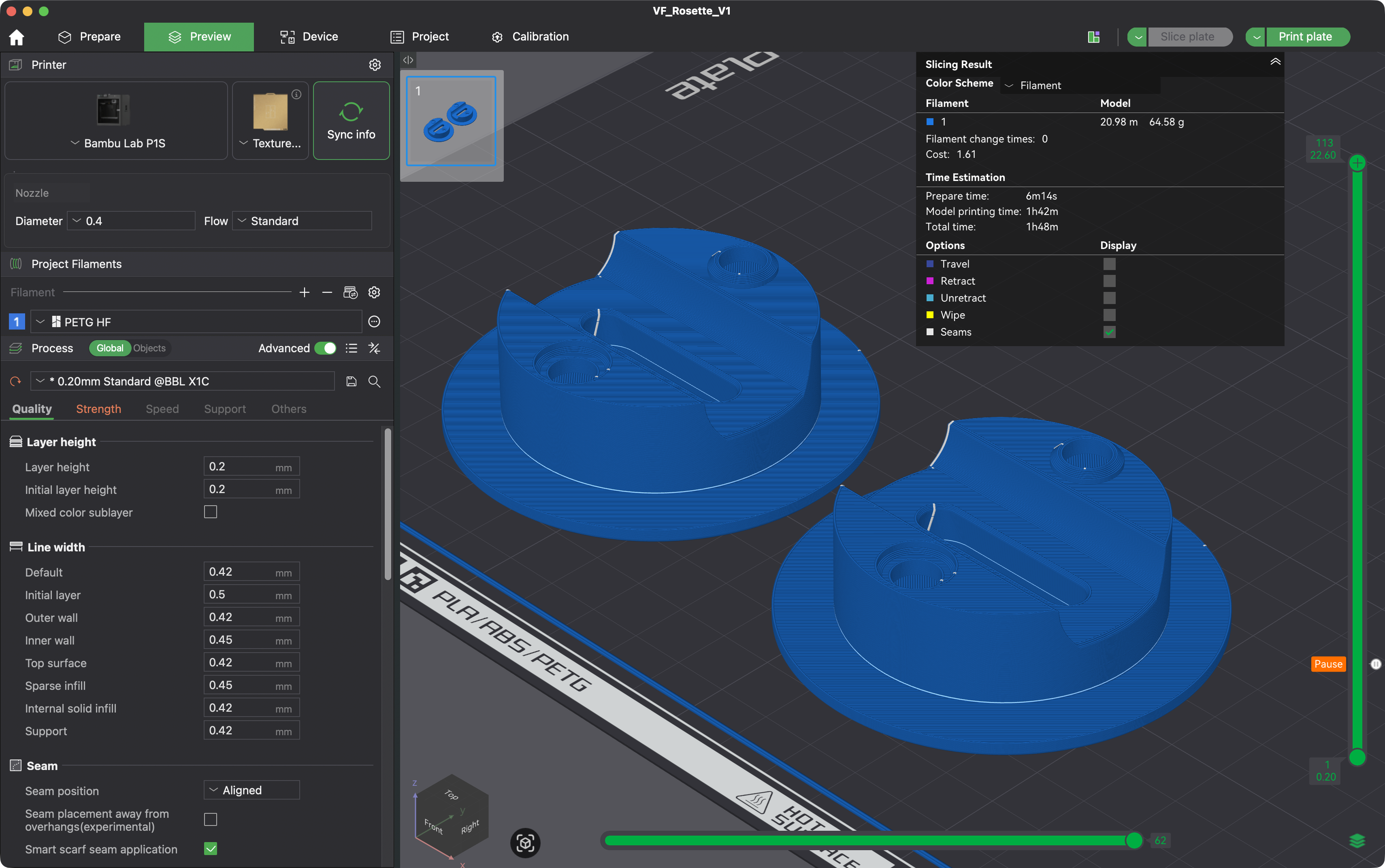The width and height of the screenshot is (1385, 868).
Task: Switch to the Prepare tab
Action: click(89, 37)
